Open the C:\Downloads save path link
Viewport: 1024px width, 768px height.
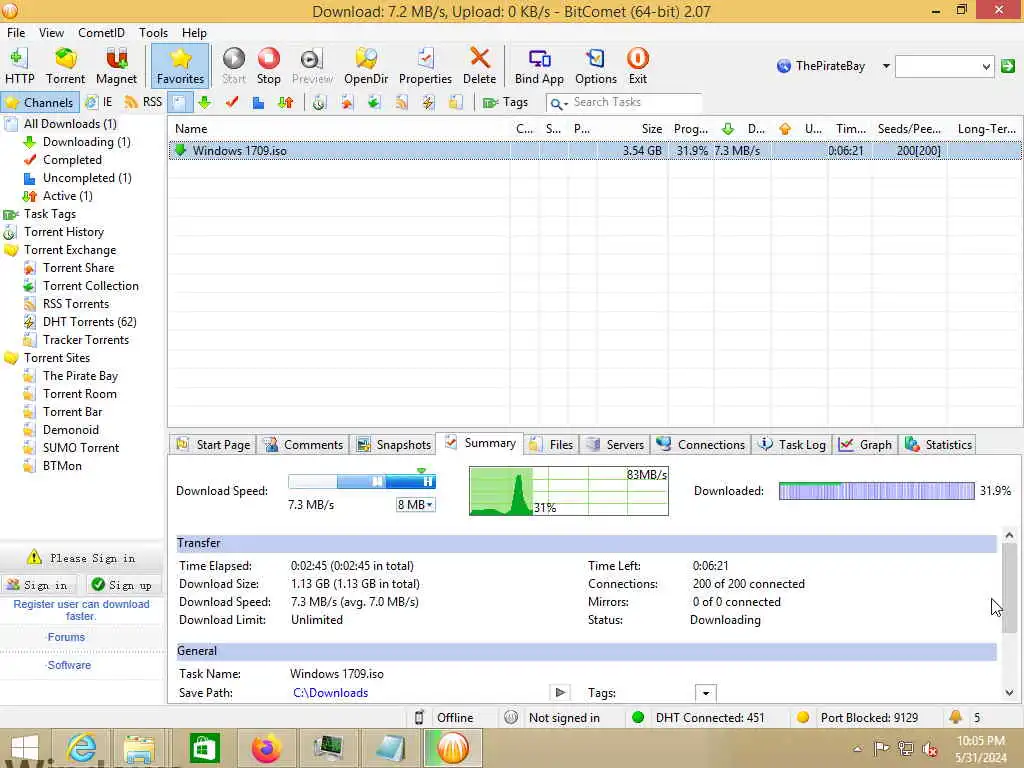click(x=330, y=693)
